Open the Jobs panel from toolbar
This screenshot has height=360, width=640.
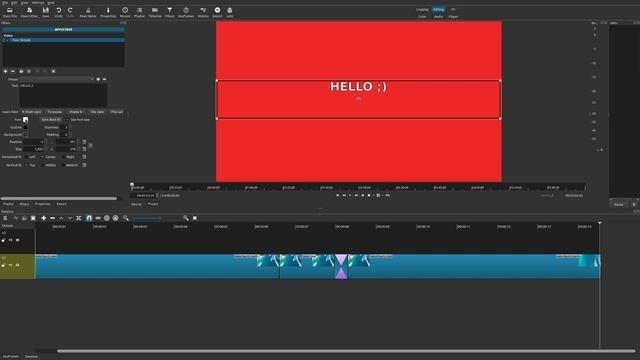pos(230,12)
